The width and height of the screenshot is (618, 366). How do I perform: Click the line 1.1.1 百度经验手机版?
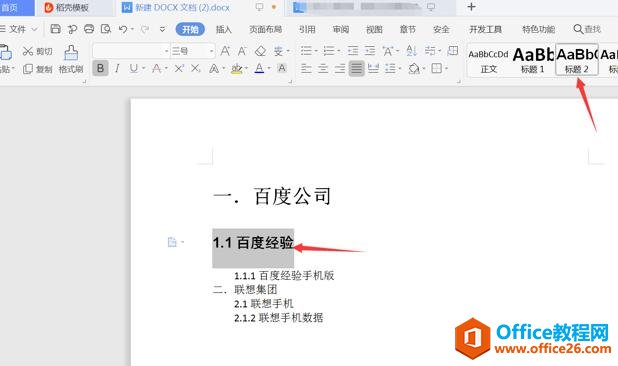(x=284, y=275)
